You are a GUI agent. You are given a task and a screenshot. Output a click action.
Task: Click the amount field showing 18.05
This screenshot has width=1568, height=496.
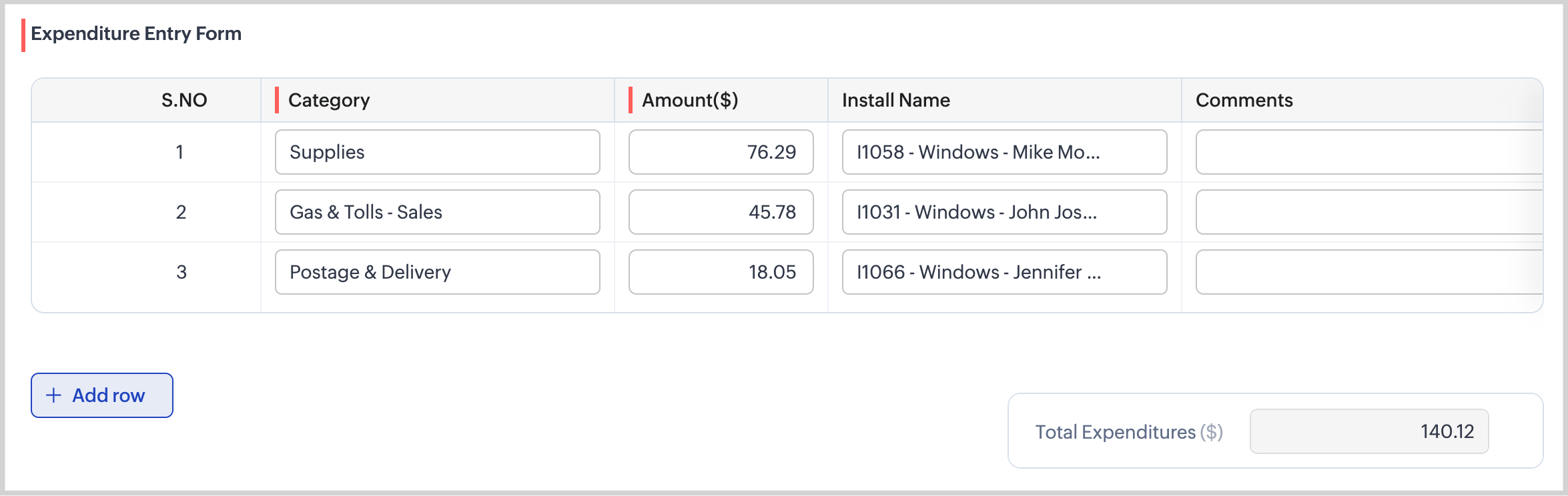(721, 272)
